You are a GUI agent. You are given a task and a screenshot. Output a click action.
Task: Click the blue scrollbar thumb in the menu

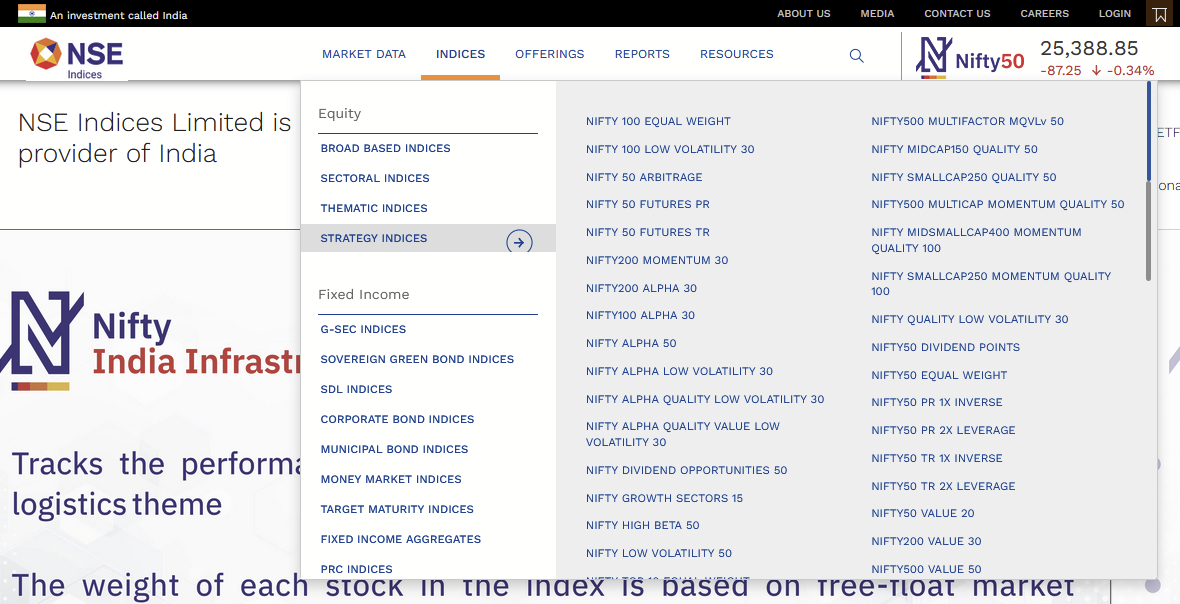click(x=1149, y=130)
